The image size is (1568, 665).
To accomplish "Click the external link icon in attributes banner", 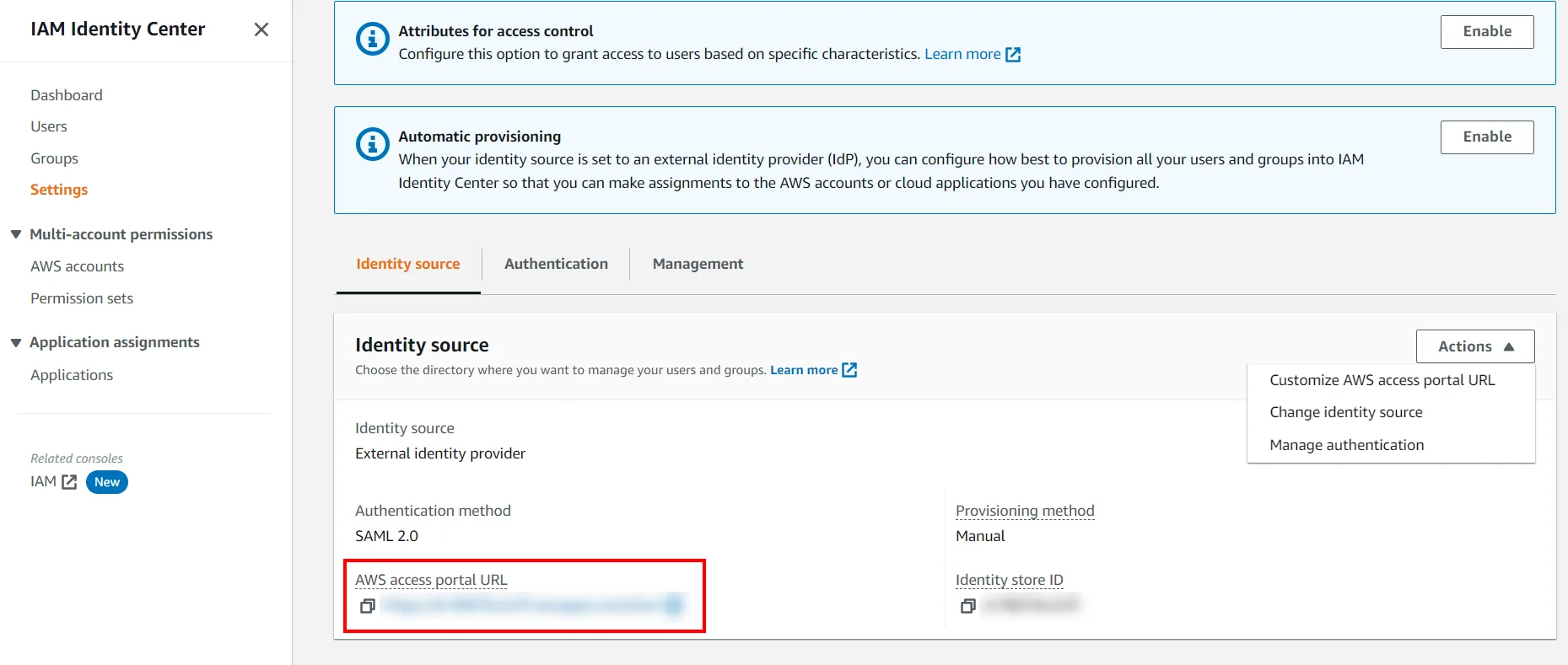I will (1015, 53).
